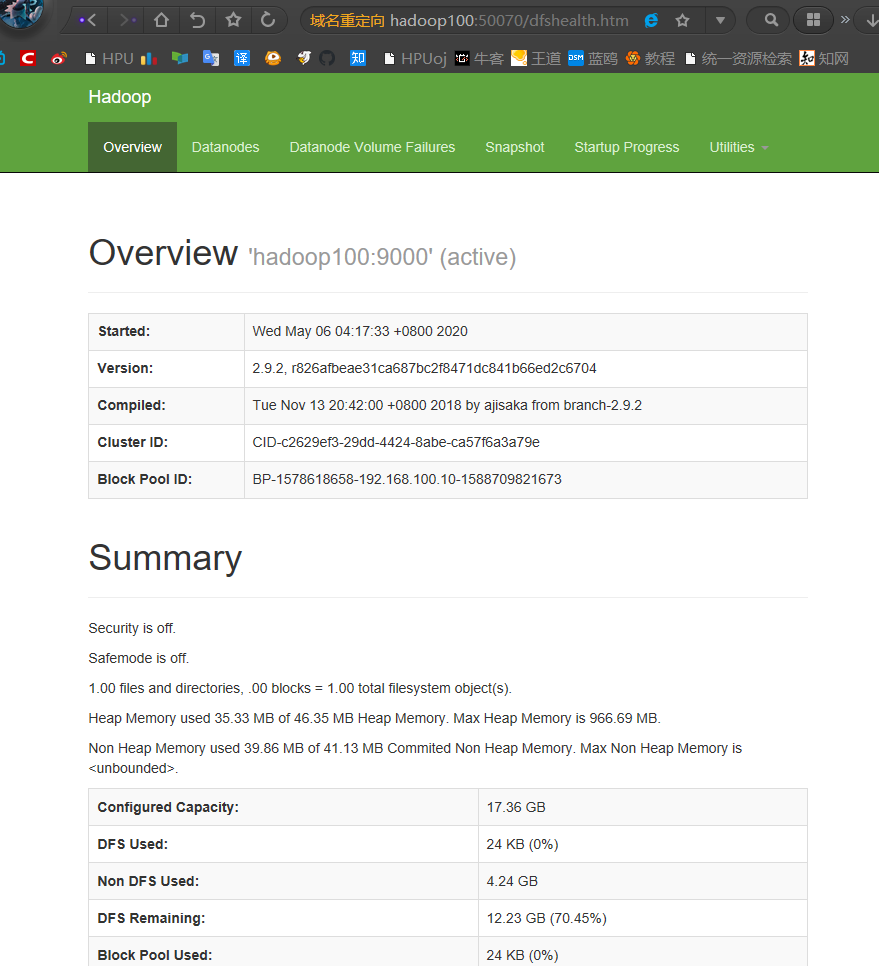Show more toolbar items chevron

click(845, 20)
